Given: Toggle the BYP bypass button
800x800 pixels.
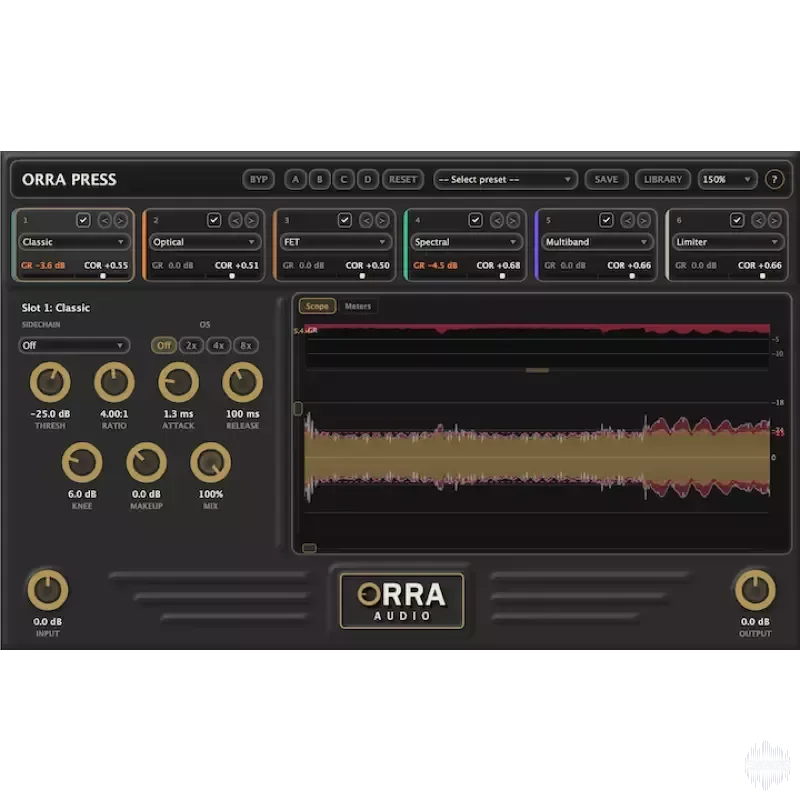Looking at the screenshot, I should pyautogui.click(x=259, y=180).
